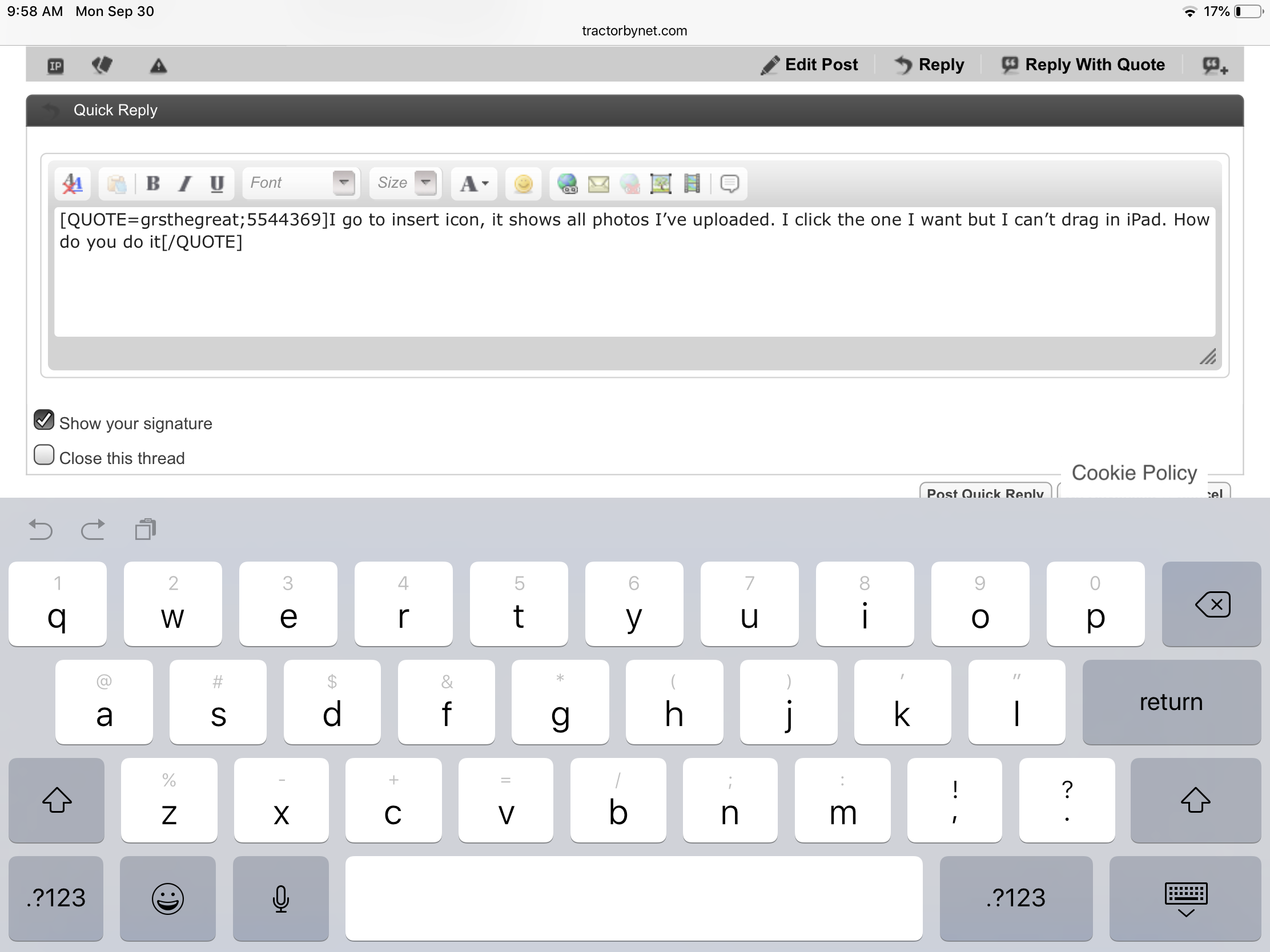Check the Close this thread box

(44, 455)
